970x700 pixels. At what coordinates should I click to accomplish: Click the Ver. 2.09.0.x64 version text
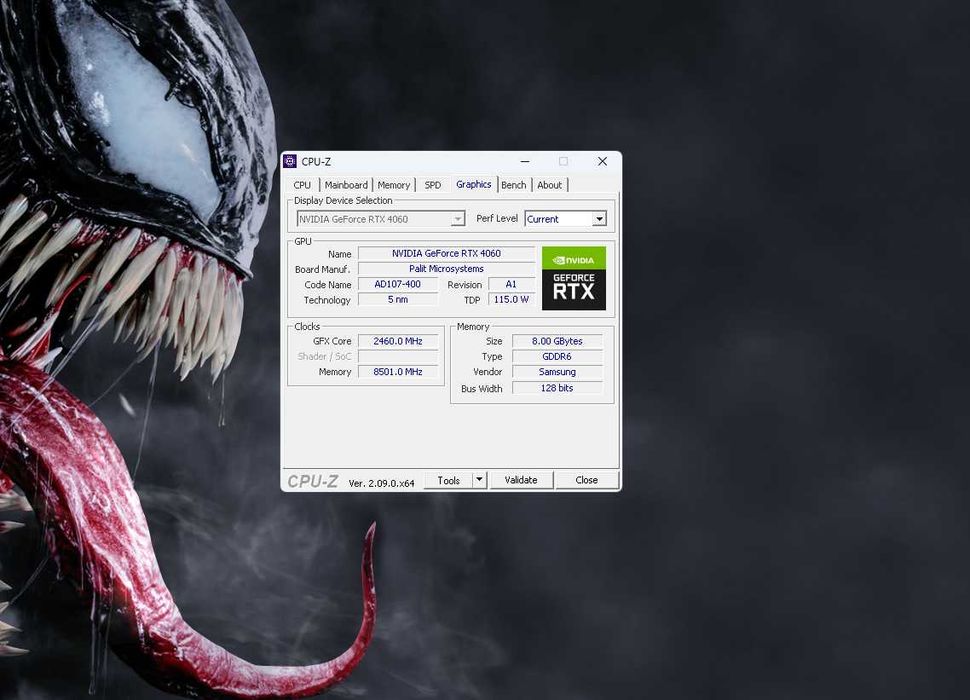tap(381, 483)
